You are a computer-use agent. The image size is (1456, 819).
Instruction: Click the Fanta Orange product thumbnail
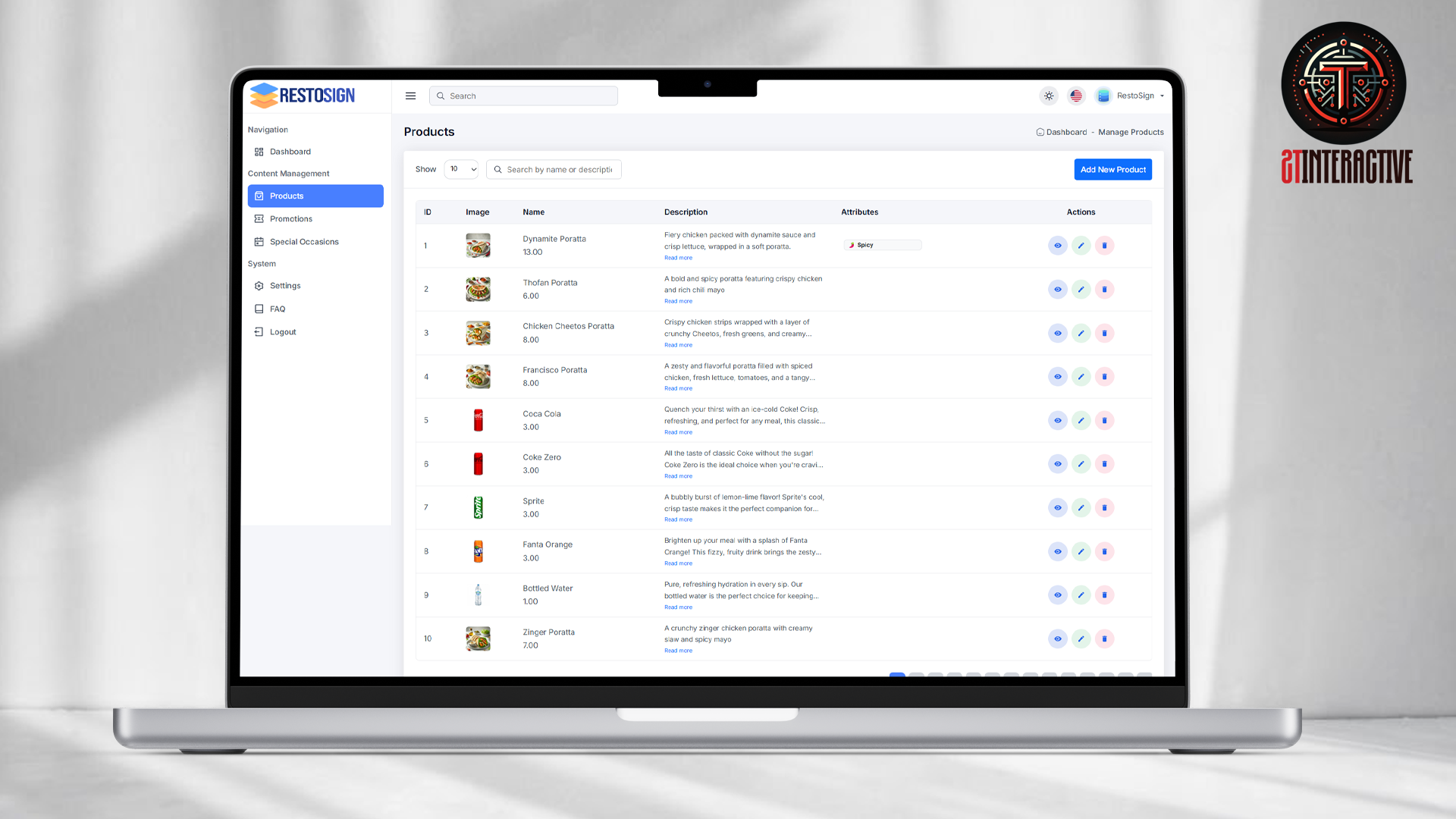tap(478, 551)
